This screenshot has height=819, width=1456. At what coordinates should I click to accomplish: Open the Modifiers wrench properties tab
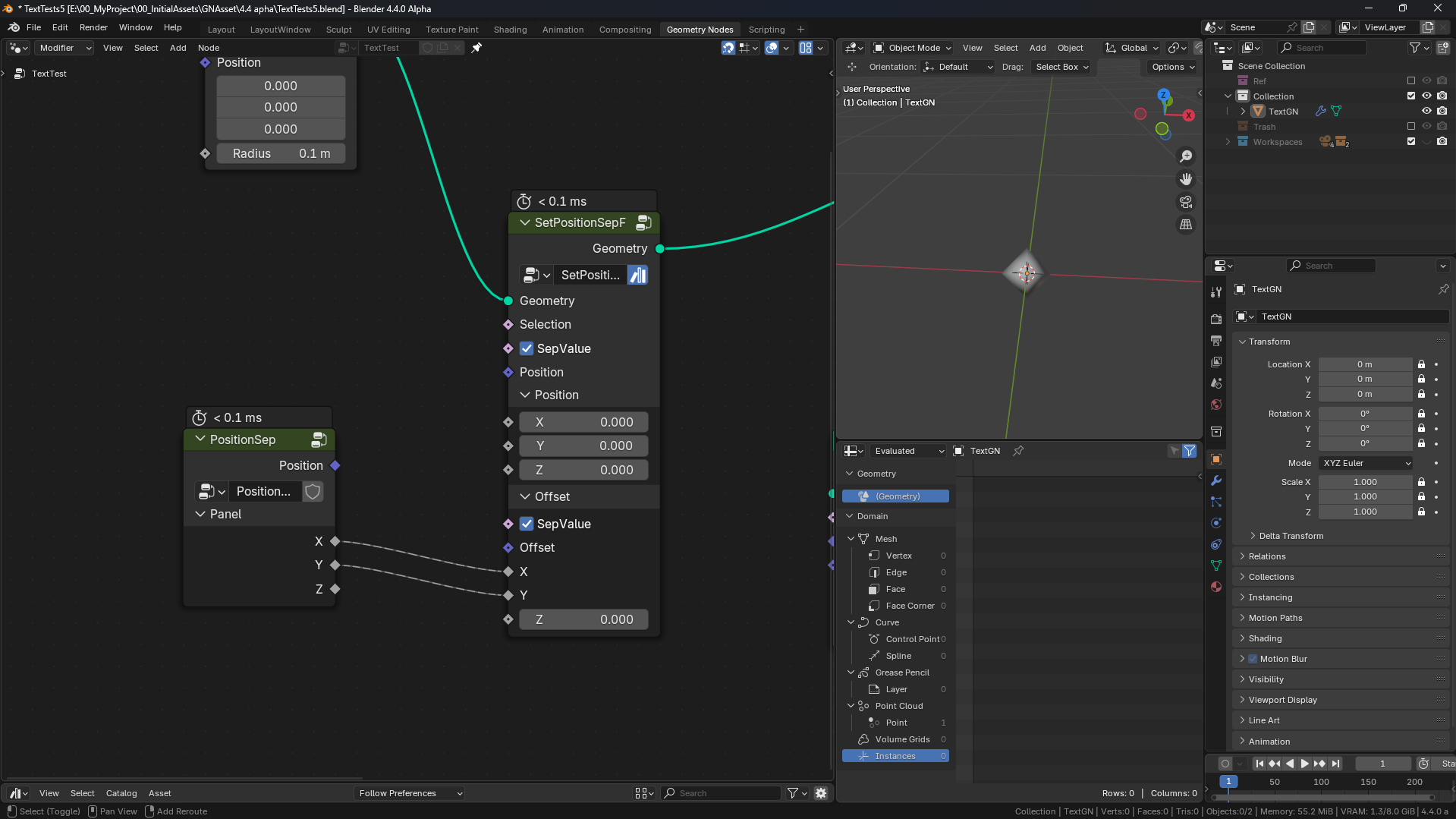pos(1216,480)
